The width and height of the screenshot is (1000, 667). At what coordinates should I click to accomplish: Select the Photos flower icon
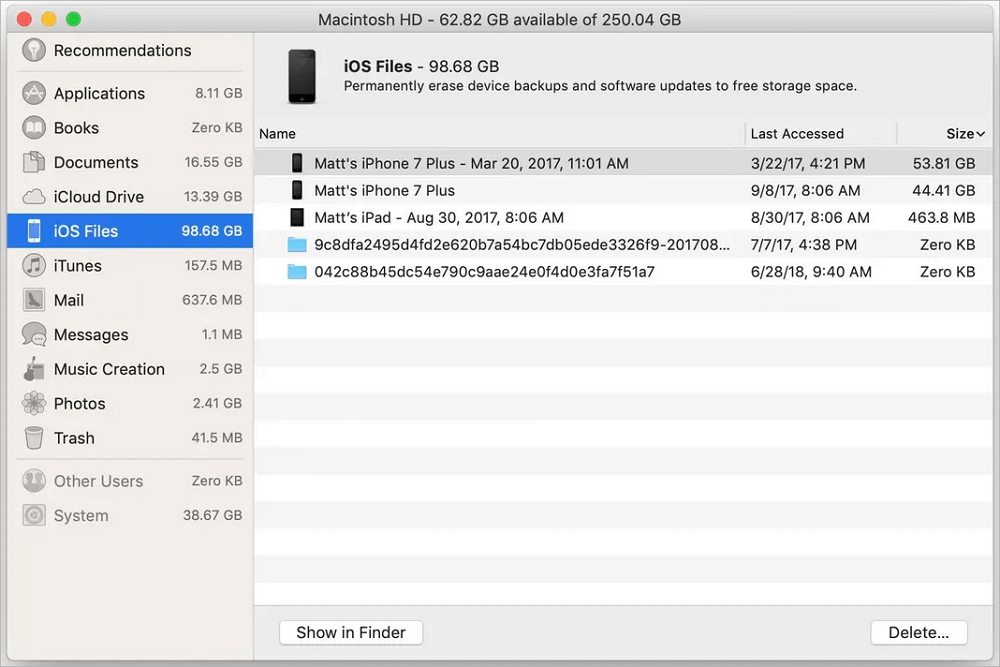click(x=34, y=404)
